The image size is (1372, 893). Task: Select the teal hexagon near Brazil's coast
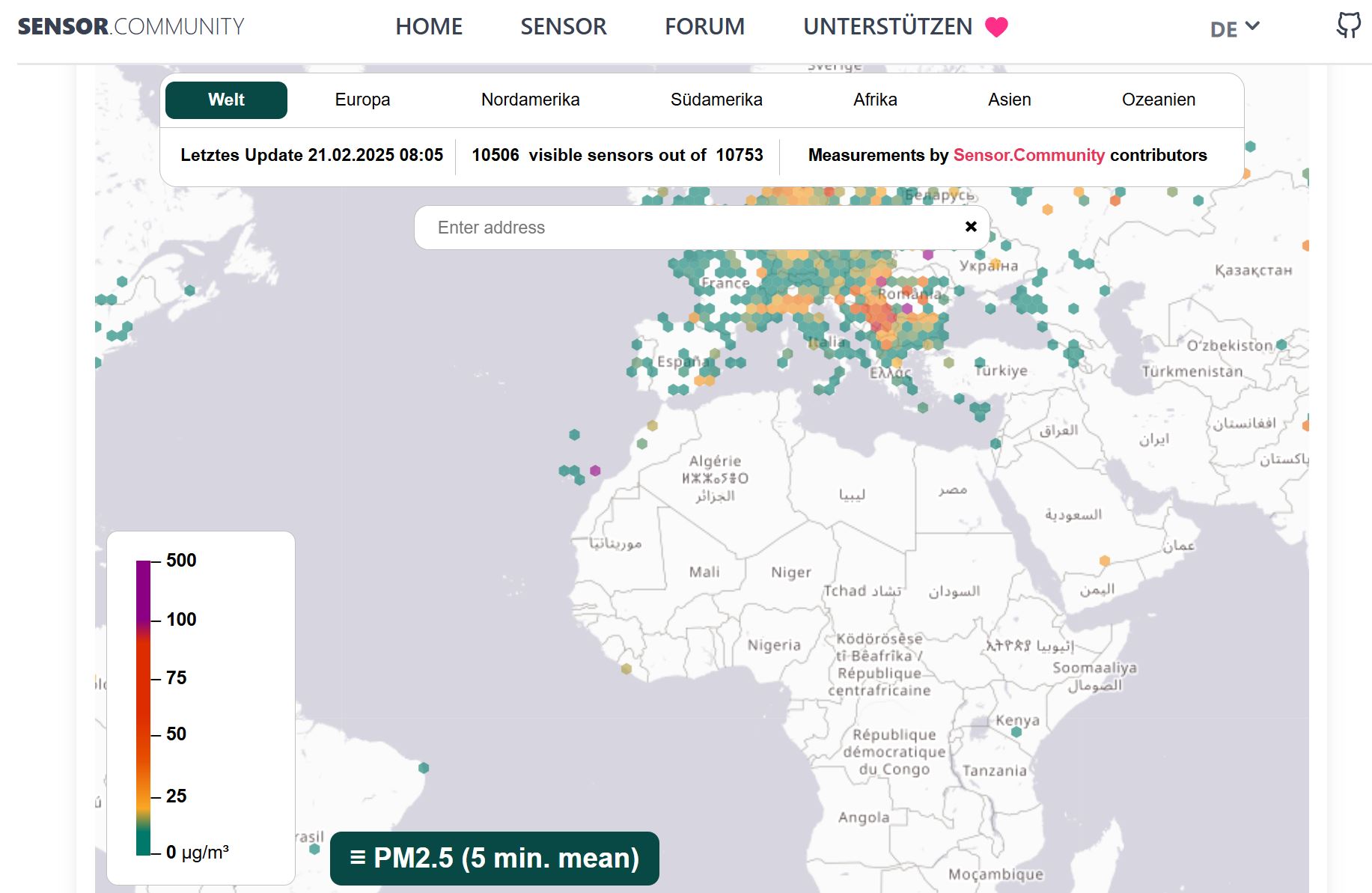tap(424, 768)
